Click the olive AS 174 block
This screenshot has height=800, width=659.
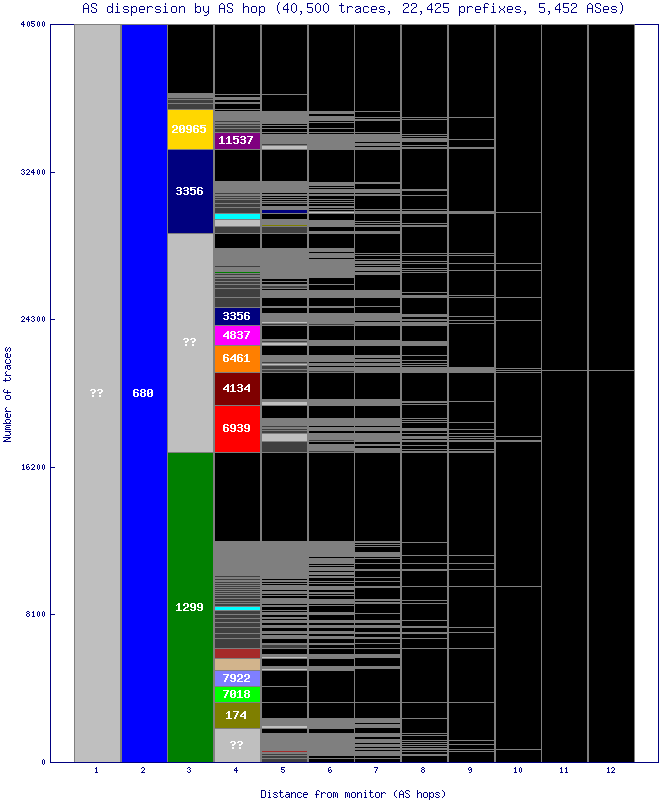pos(236,715)
